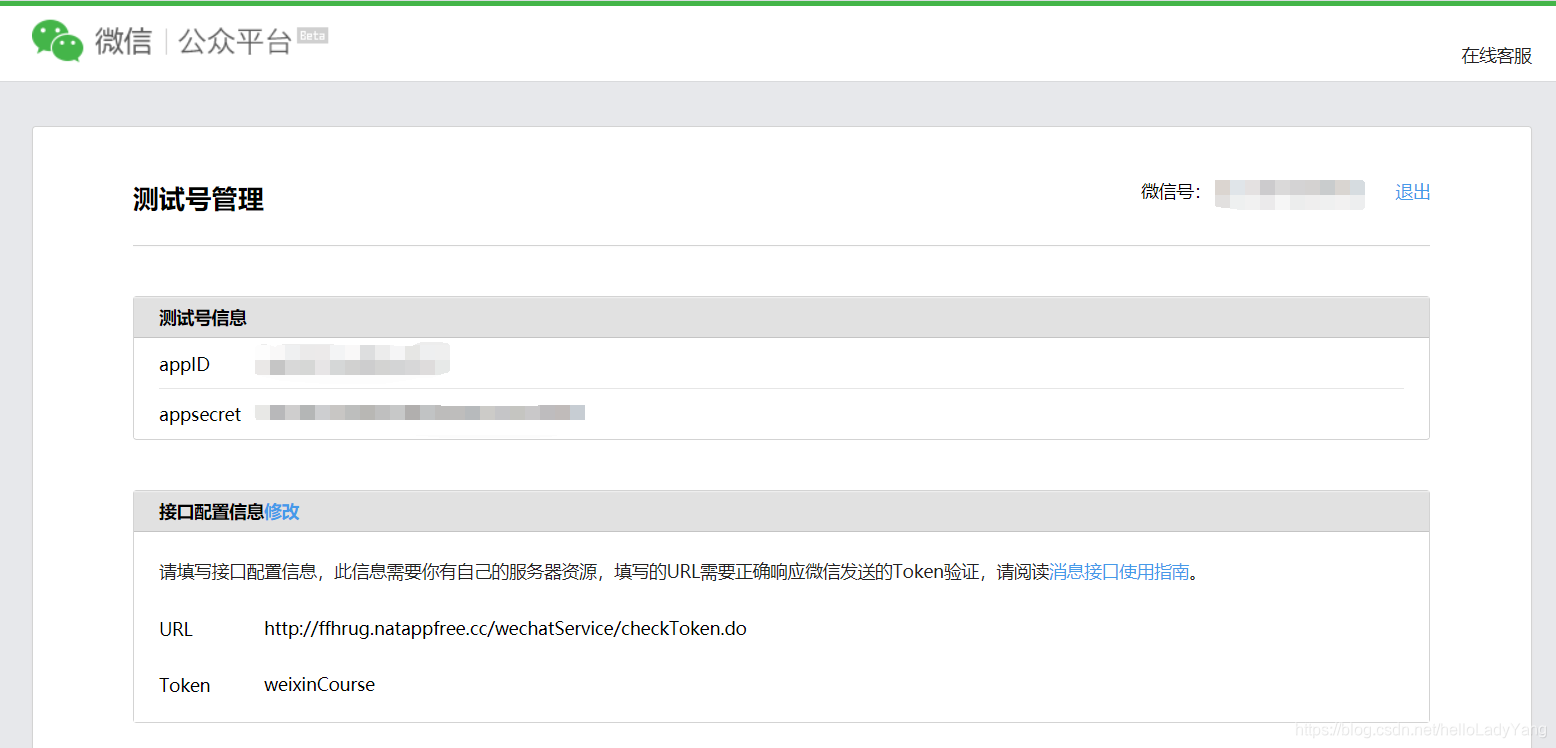Click the weixinCourse token value
This screenshot has width=1556, height=748.
tap(320, 685)
